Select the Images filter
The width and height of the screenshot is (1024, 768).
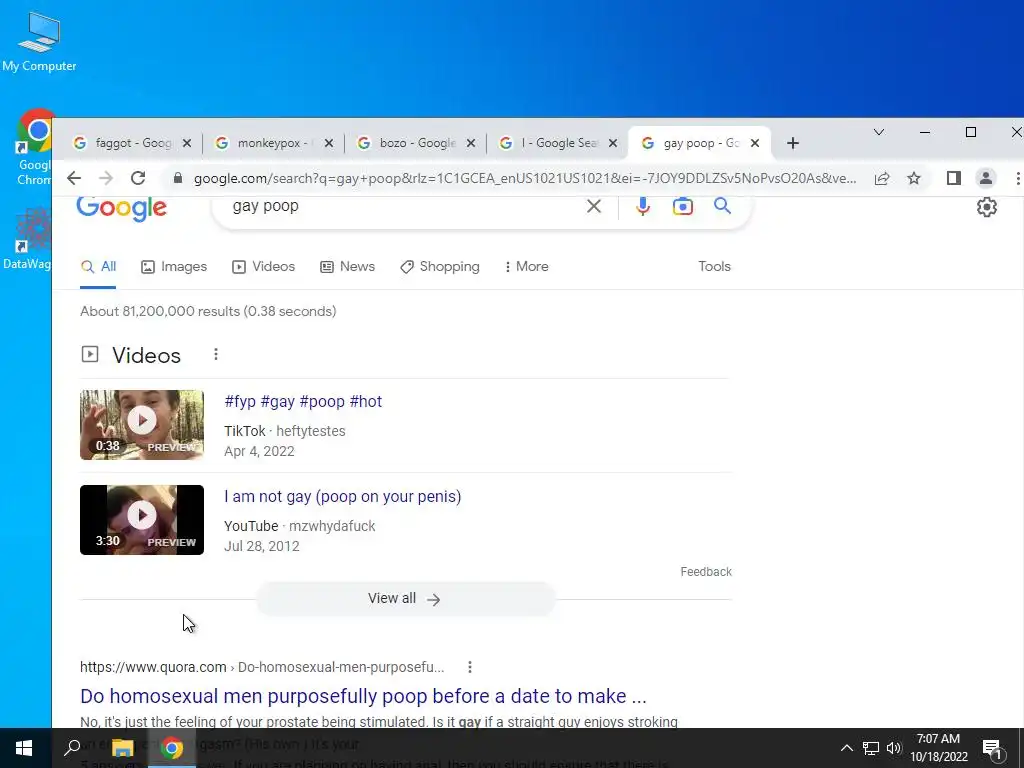[x=174, y=266]
